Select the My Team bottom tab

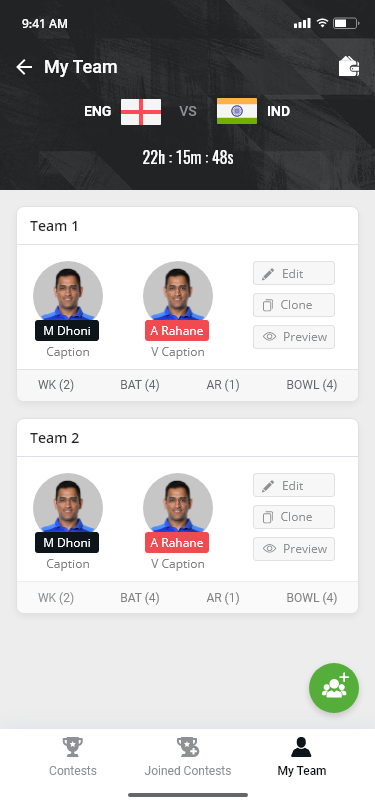pos(301,757)
